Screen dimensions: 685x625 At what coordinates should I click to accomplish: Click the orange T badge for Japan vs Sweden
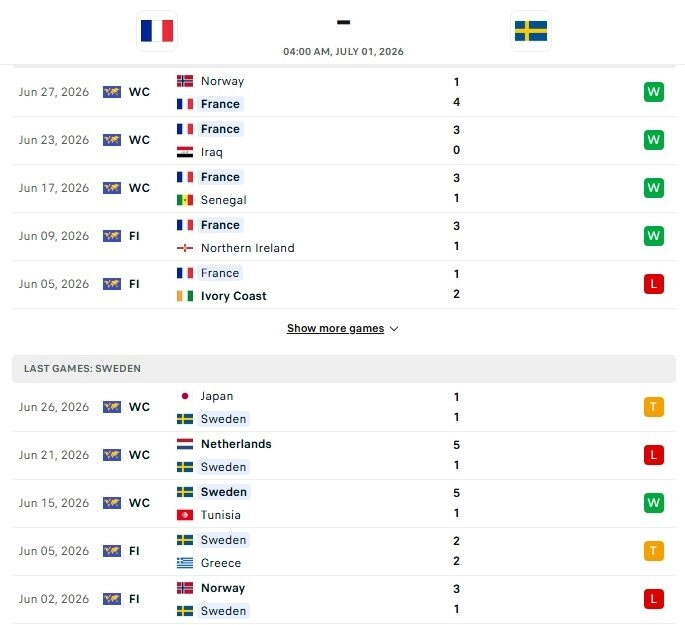tap(654, 407)
